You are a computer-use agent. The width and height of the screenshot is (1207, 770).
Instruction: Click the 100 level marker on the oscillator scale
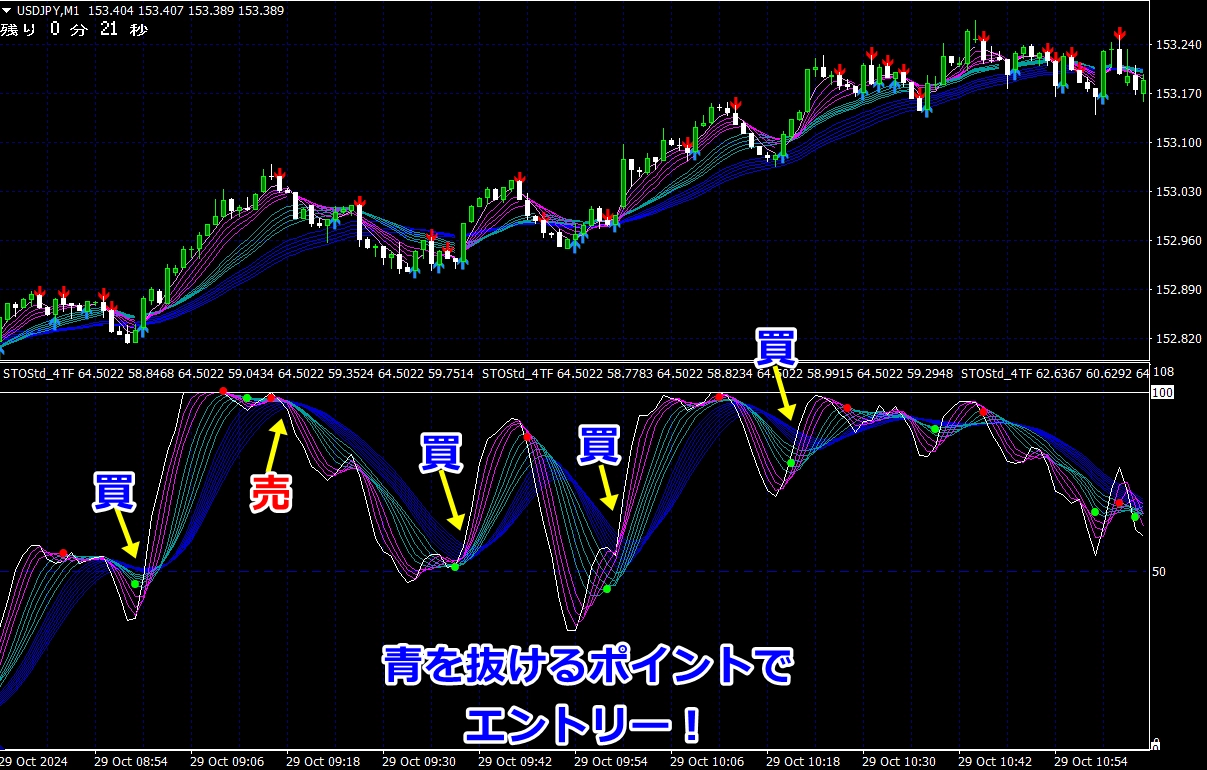pyautogui.click(x=1162, y=393)
